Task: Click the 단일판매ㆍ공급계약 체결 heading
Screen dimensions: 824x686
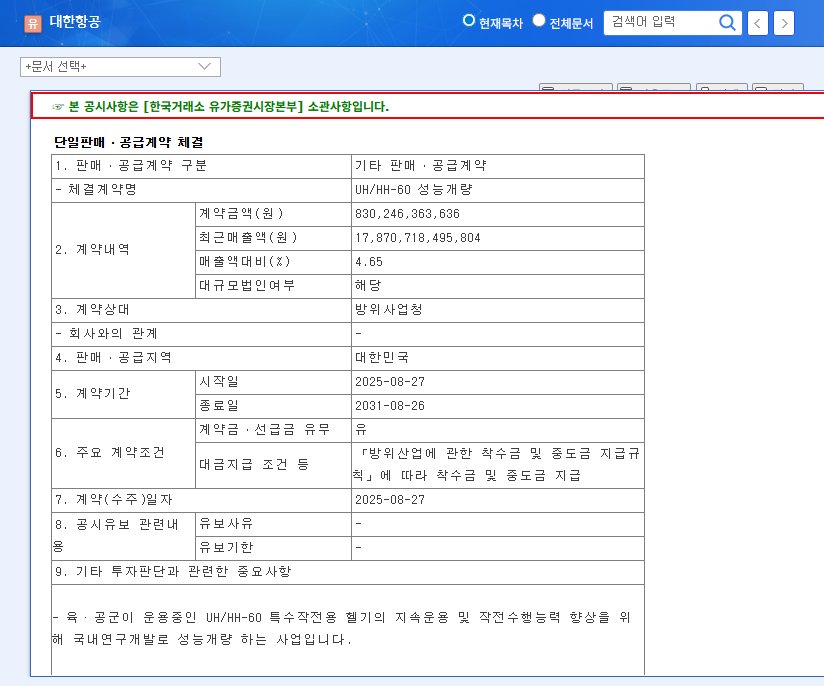Action: pyautogui.click(x=129, y=142)
